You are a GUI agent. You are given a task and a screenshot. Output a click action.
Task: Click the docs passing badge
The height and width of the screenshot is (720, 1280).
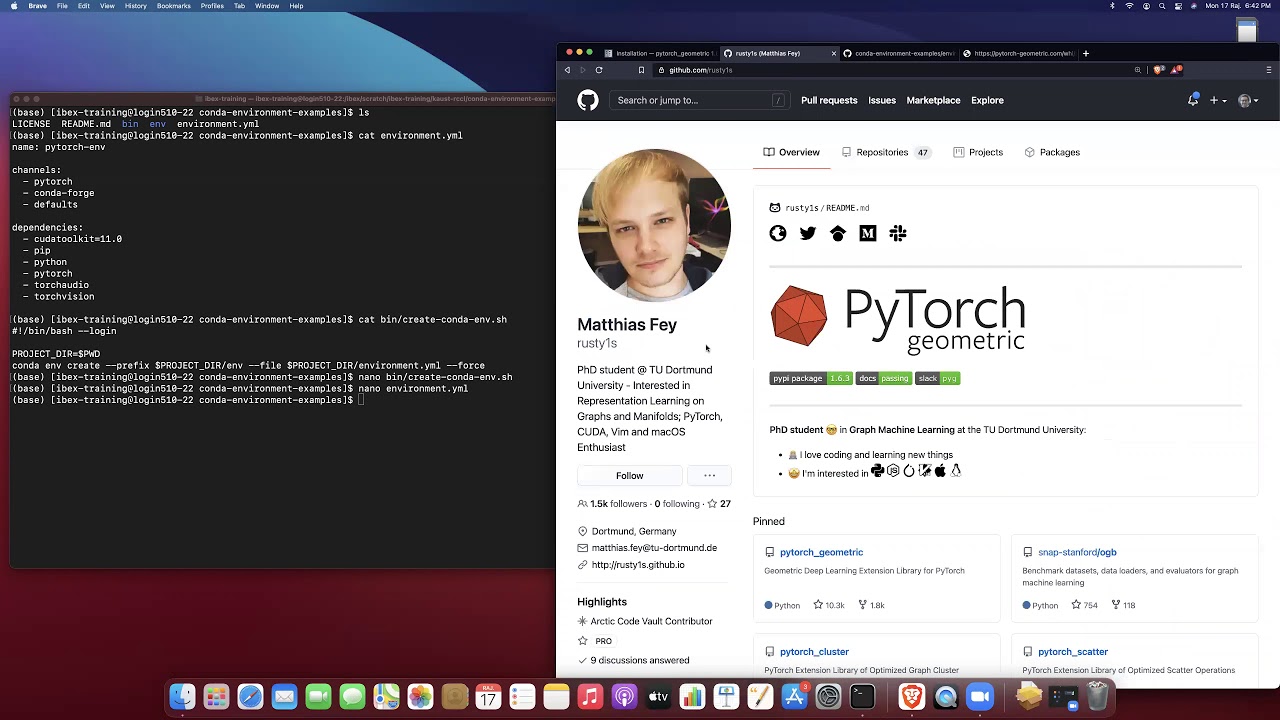[x=884, y=378]
